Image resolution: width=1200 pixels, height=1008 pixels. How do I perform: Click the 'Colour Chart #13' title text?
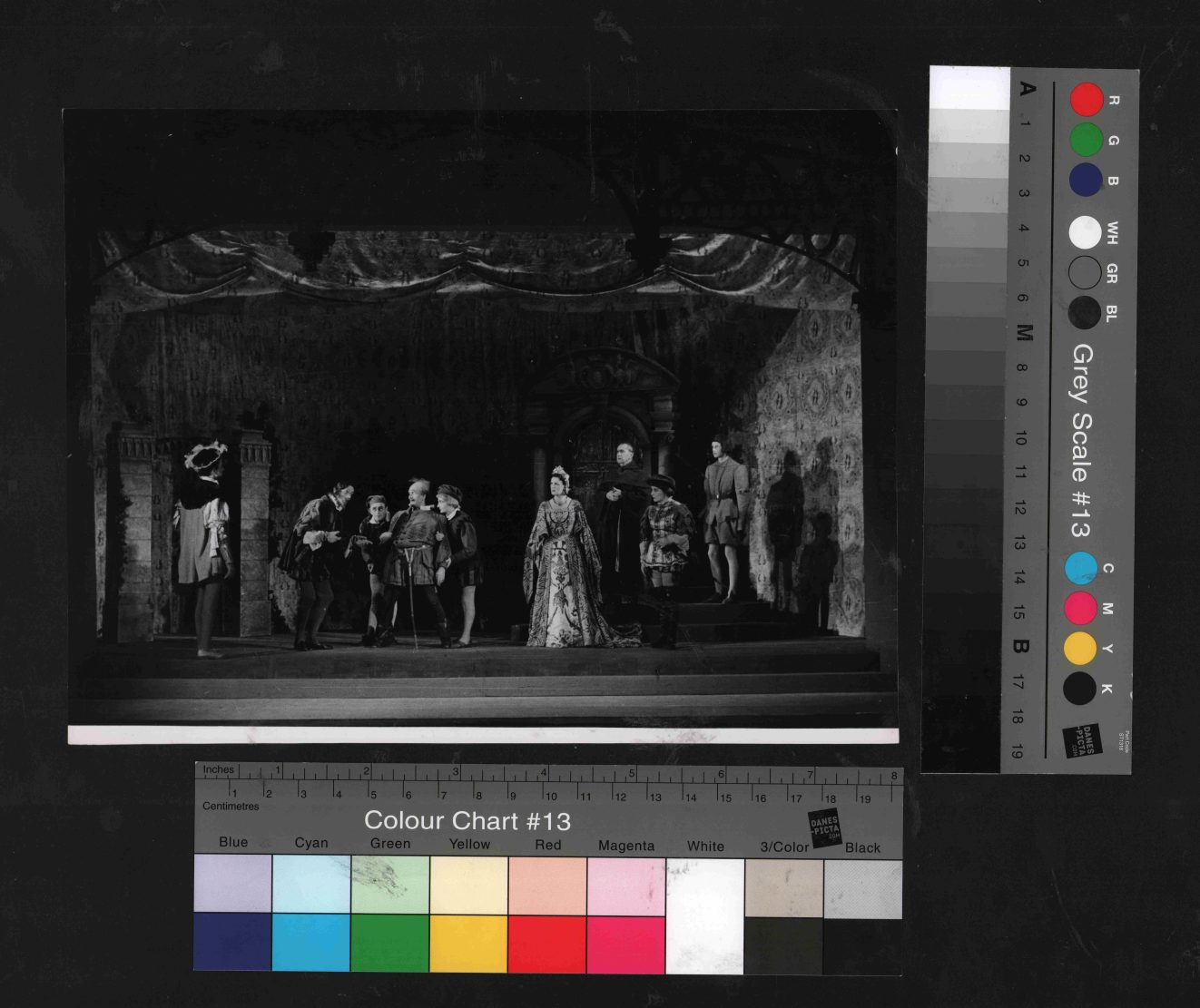[x=467, y=821]
